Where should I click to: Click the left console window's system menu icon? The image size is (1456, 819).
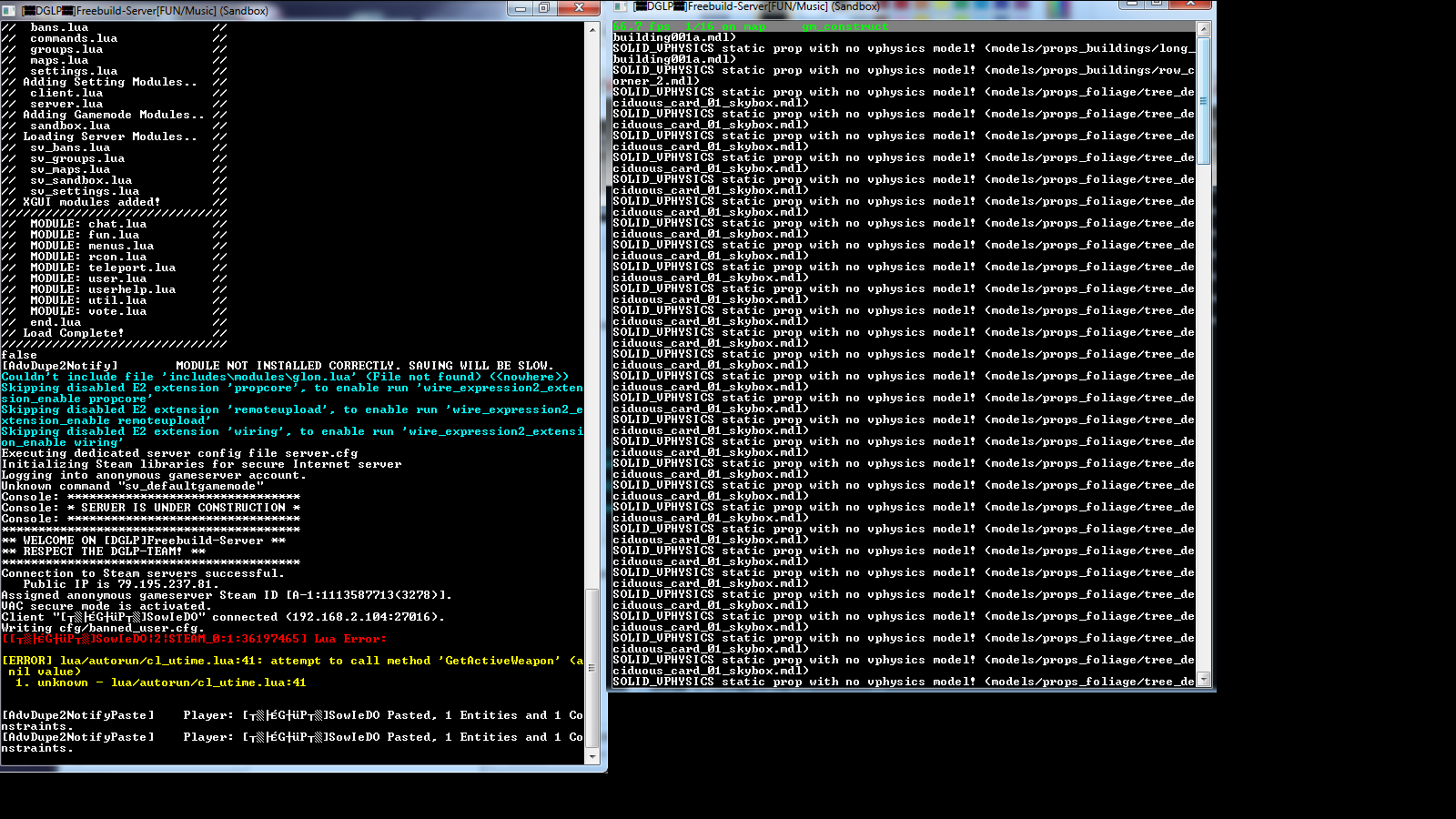point(10,10)
